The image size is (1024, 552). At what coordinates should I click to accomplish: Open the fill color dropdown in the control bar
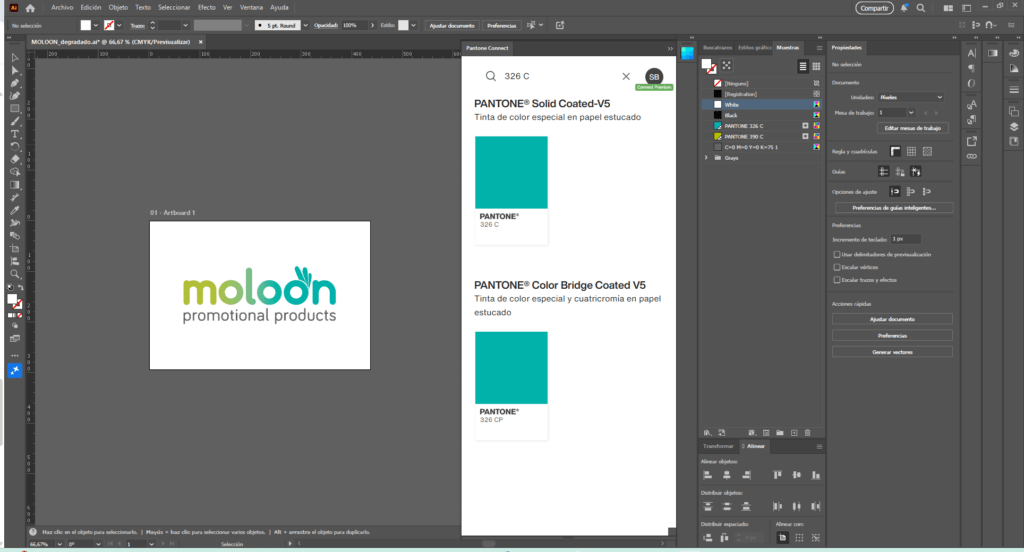[x=96, y=25]
